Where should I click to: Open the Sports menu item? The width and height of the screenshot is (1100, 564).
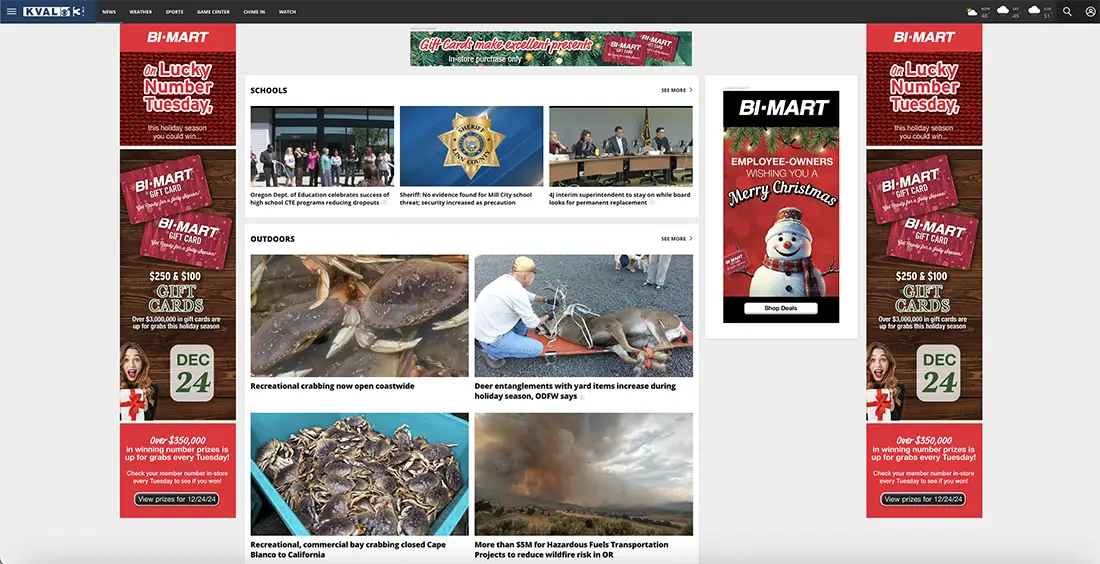point(174,12)
